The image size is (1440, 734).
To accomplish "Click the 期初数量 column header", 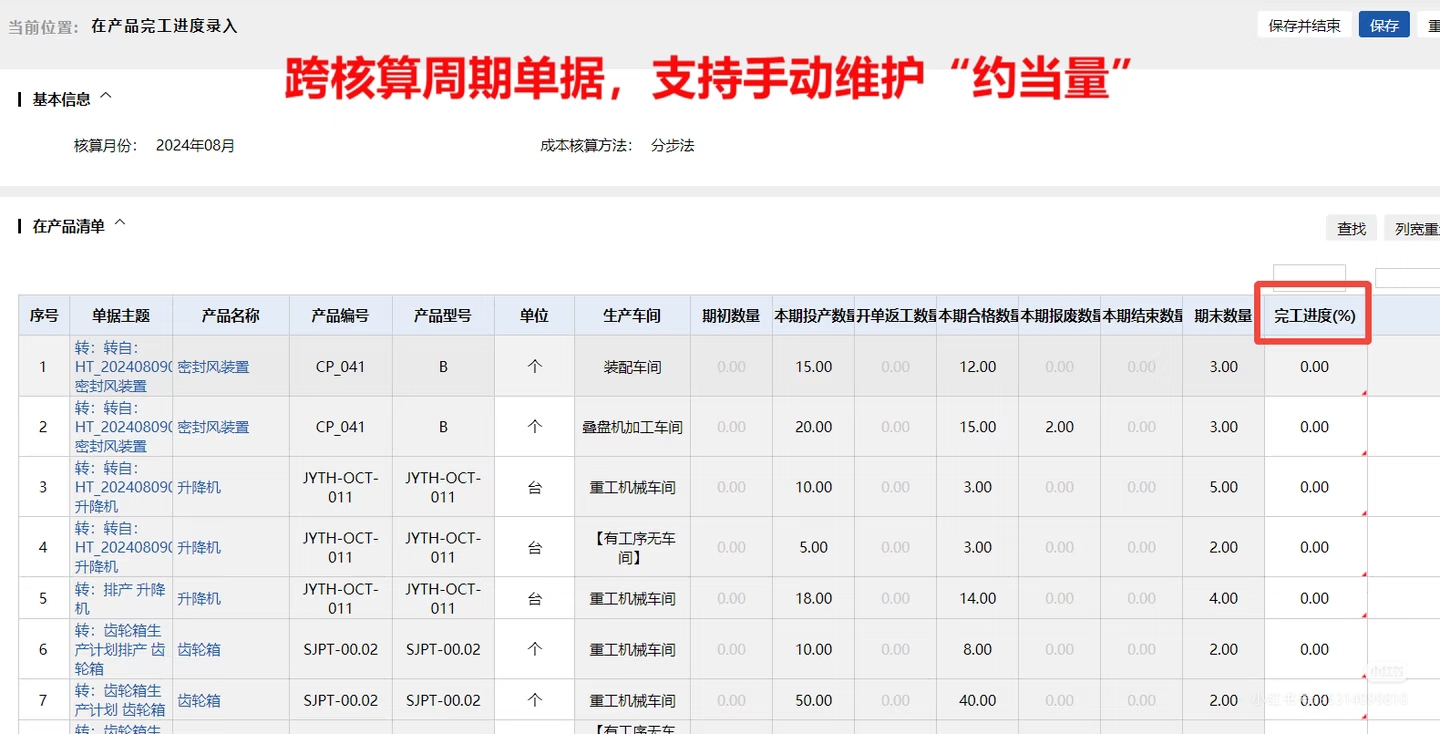I will coord(731,315).
